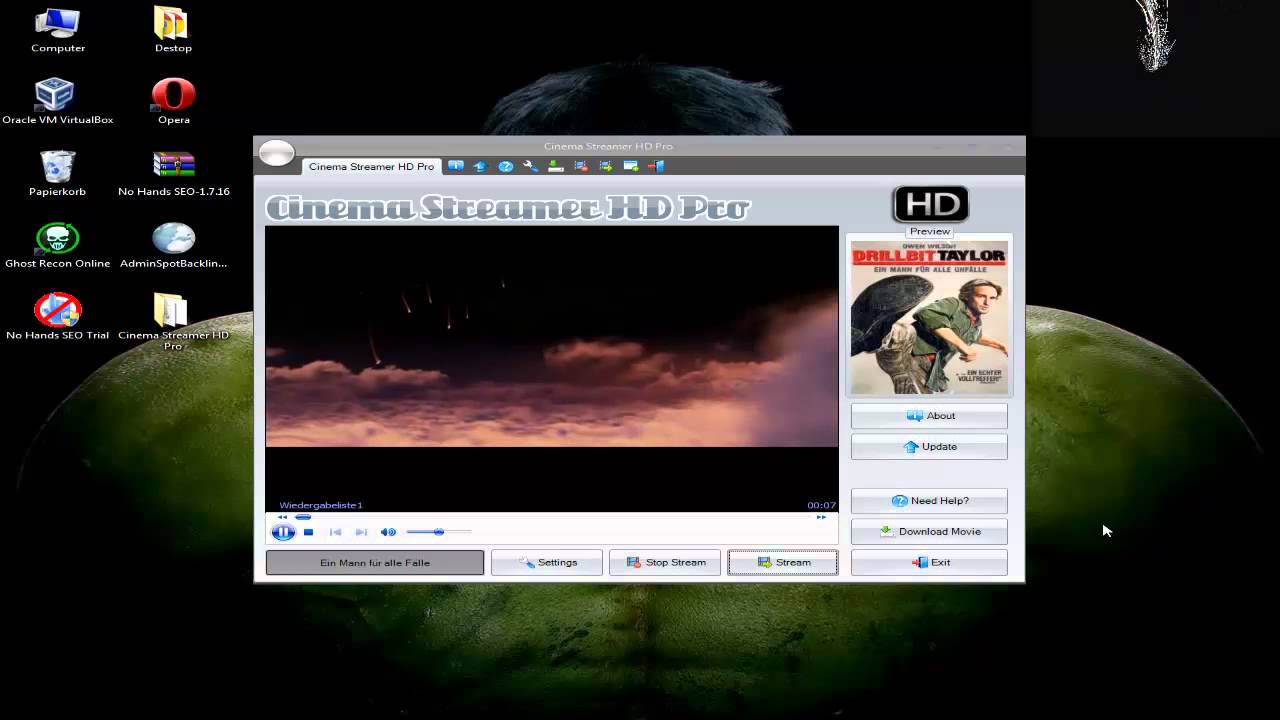1280x720 pixels.
Task: Click the download toolbar icon
Action: (555, 166)
